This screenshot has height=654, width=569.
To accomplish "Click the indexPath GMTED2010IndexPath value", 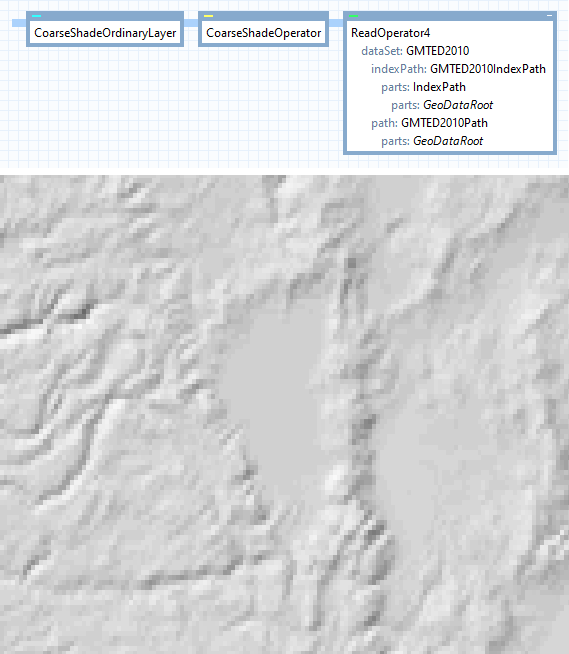I will pos(488,69).
